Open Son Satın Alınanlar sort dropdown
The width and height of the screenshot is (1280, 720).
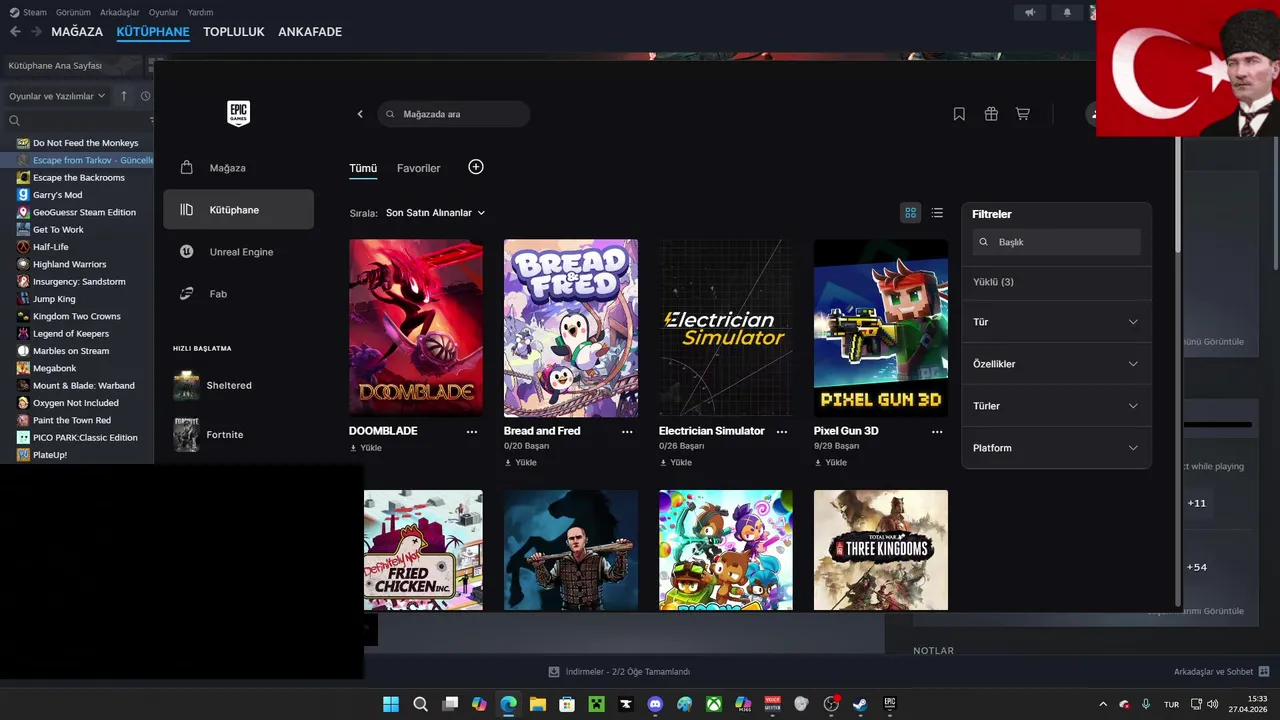coord(435,213)
